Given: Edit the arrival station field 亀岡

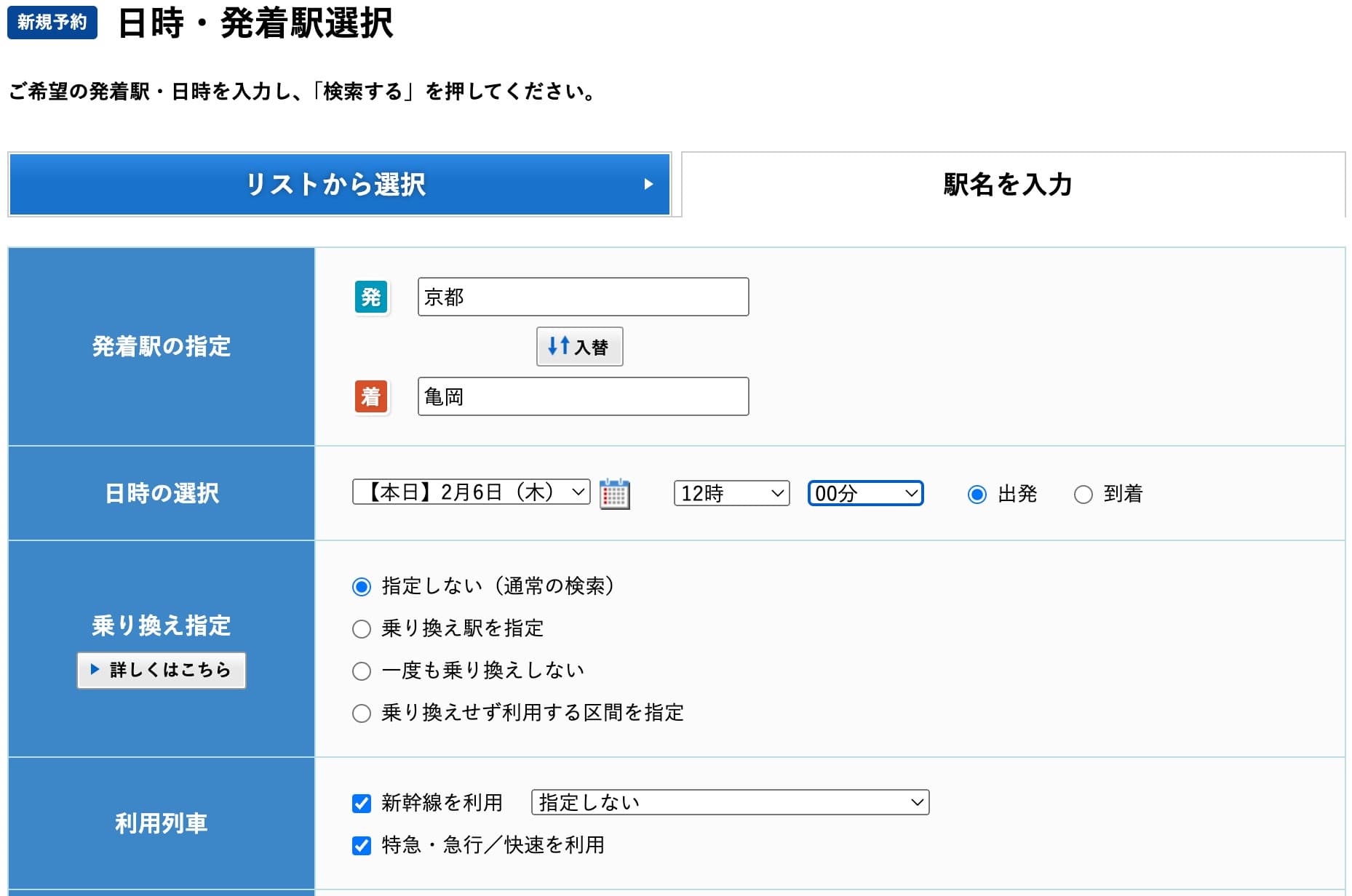Looking at the screenshot, I should pos(583,396).
